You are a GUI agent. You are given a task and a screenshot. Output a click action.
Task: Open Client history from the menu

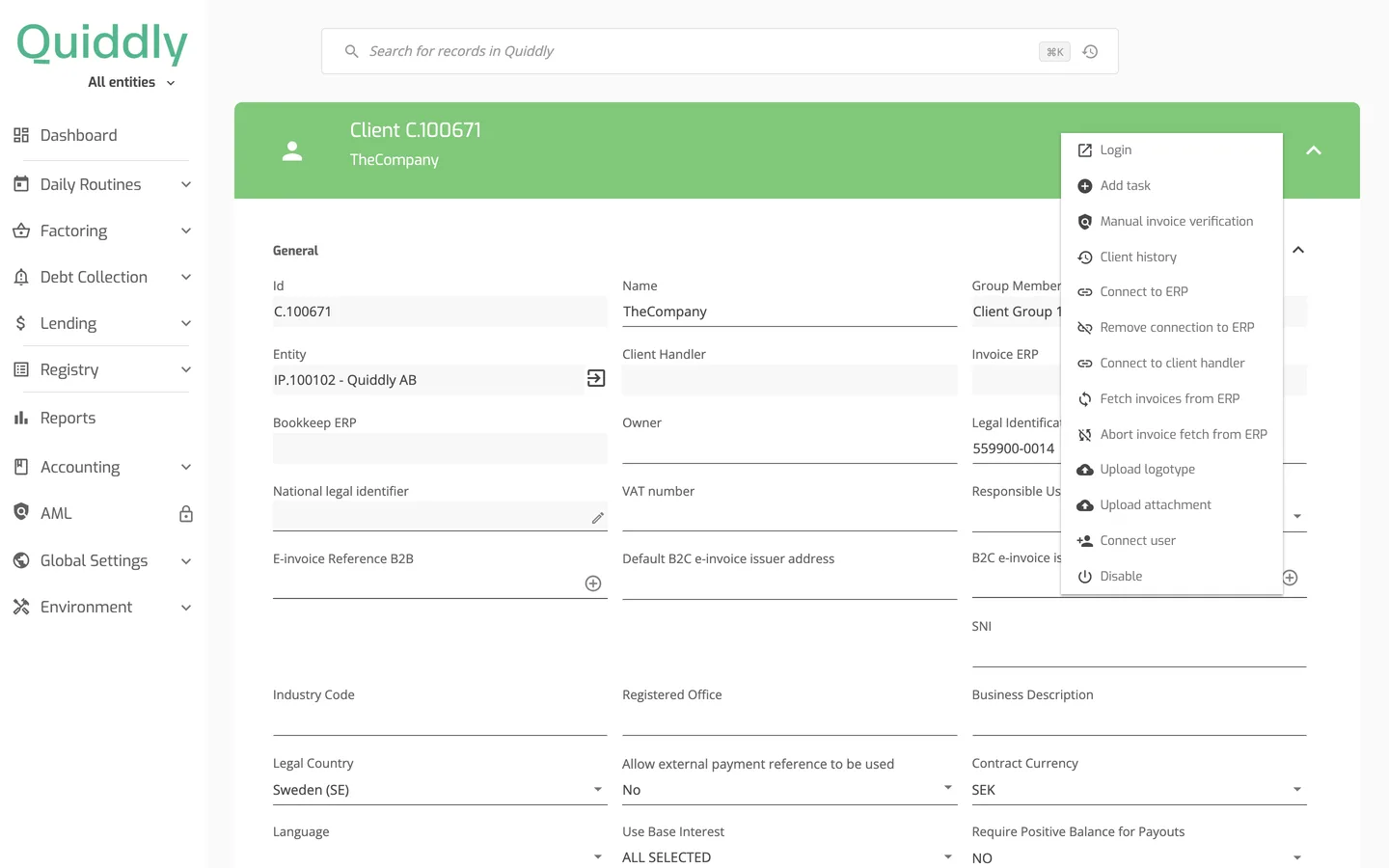(x=1172, y=258)
